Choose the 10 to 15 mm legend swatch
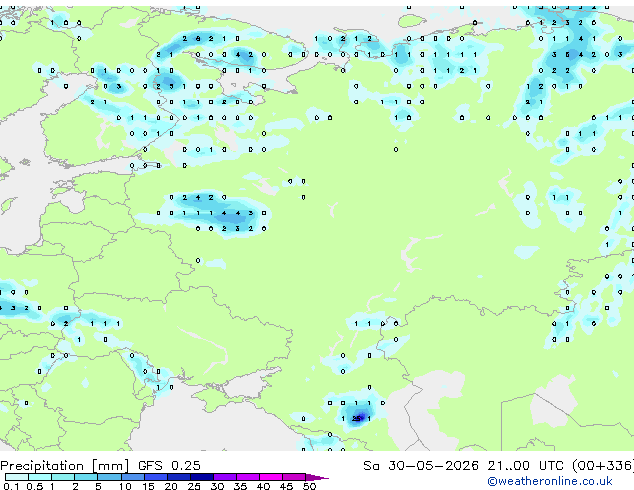 [132, 477]
